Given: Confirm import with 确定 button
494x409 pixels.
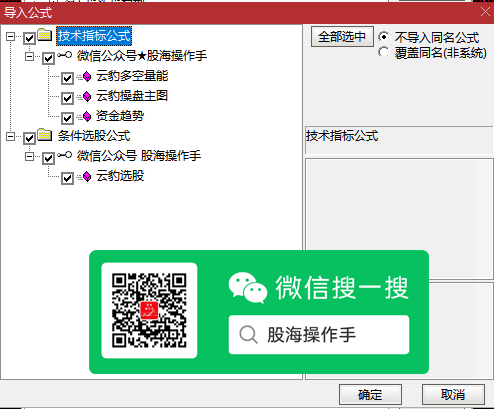Looking at the screenshot, I should (370, 394).
